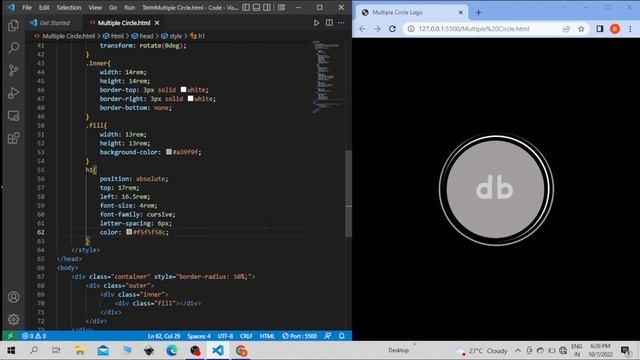Open Source Control view in activity bar
The height and width of the screenshot is (360, 640).
13,70
